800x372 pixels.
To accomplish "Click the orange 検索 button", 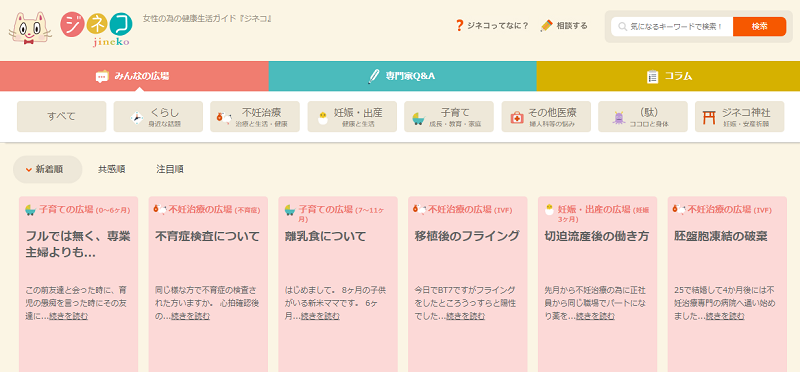I will pos(759,27).
